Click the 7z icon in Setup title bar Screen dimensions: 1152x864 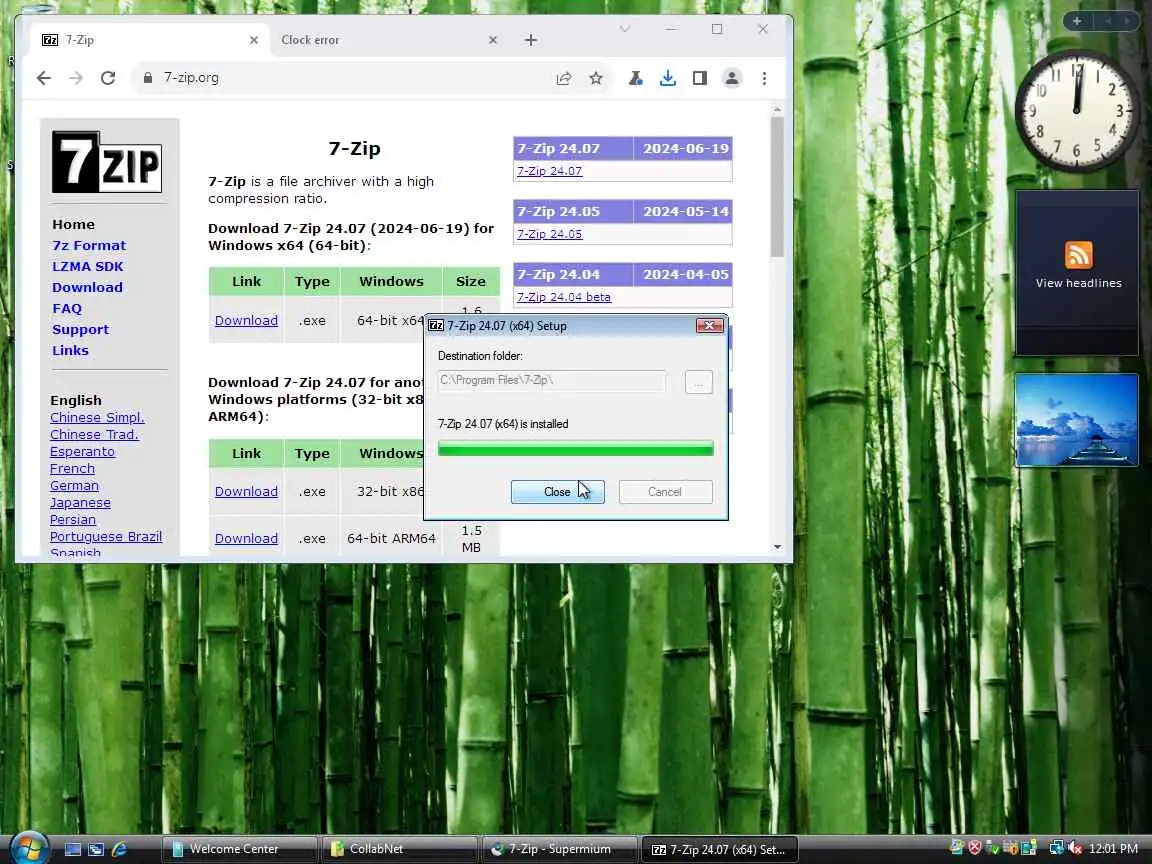click(x=436, y=325)
